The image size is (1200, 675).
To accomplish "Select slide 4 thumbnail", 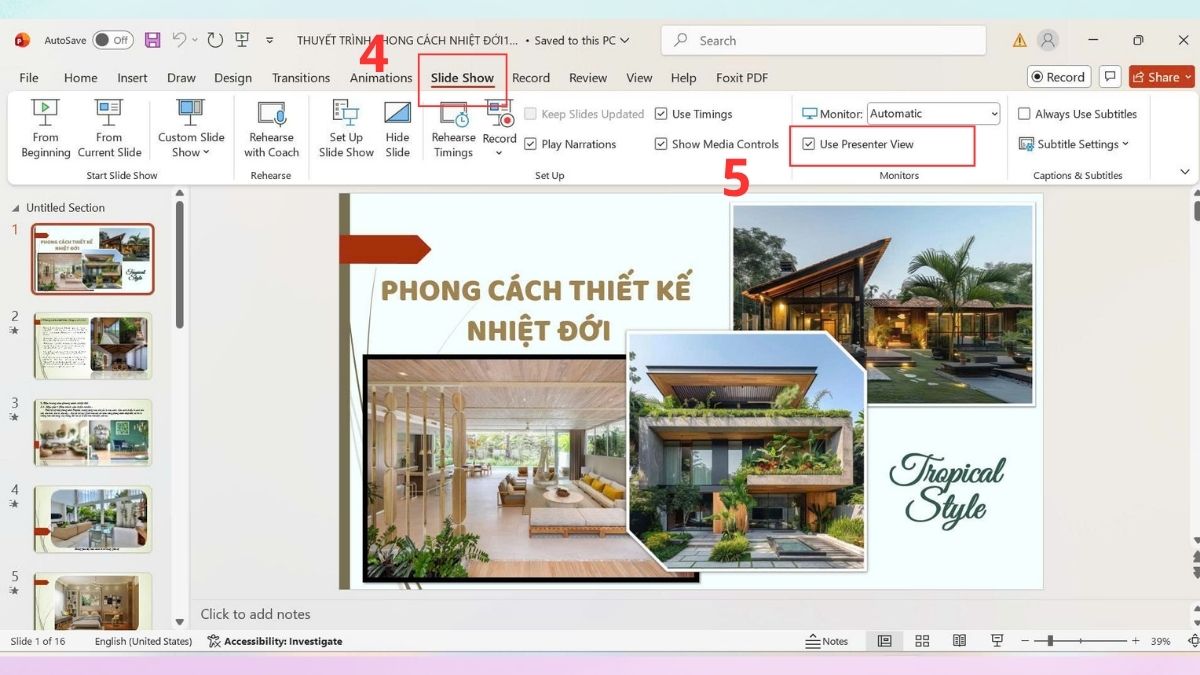I will click(x=93, y=519).
